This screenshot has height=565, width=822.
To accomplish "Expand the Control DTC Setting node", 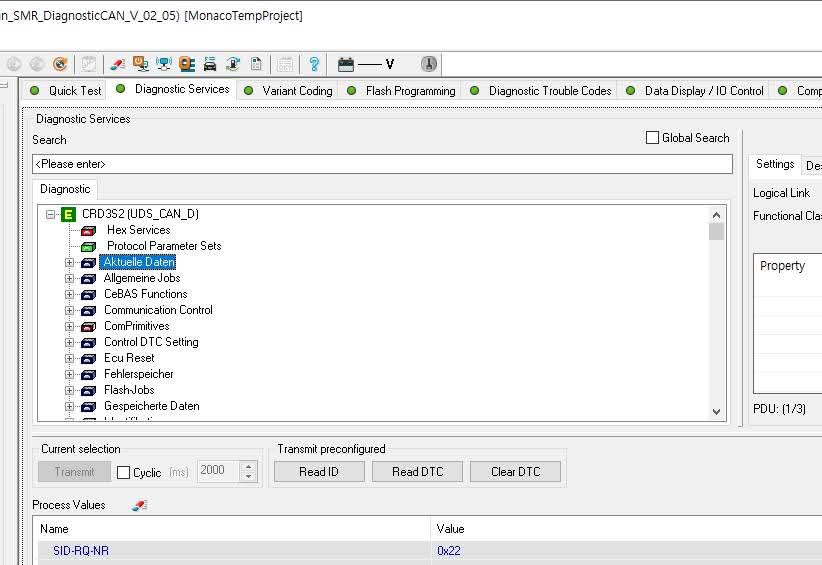I will coord(69,342).
